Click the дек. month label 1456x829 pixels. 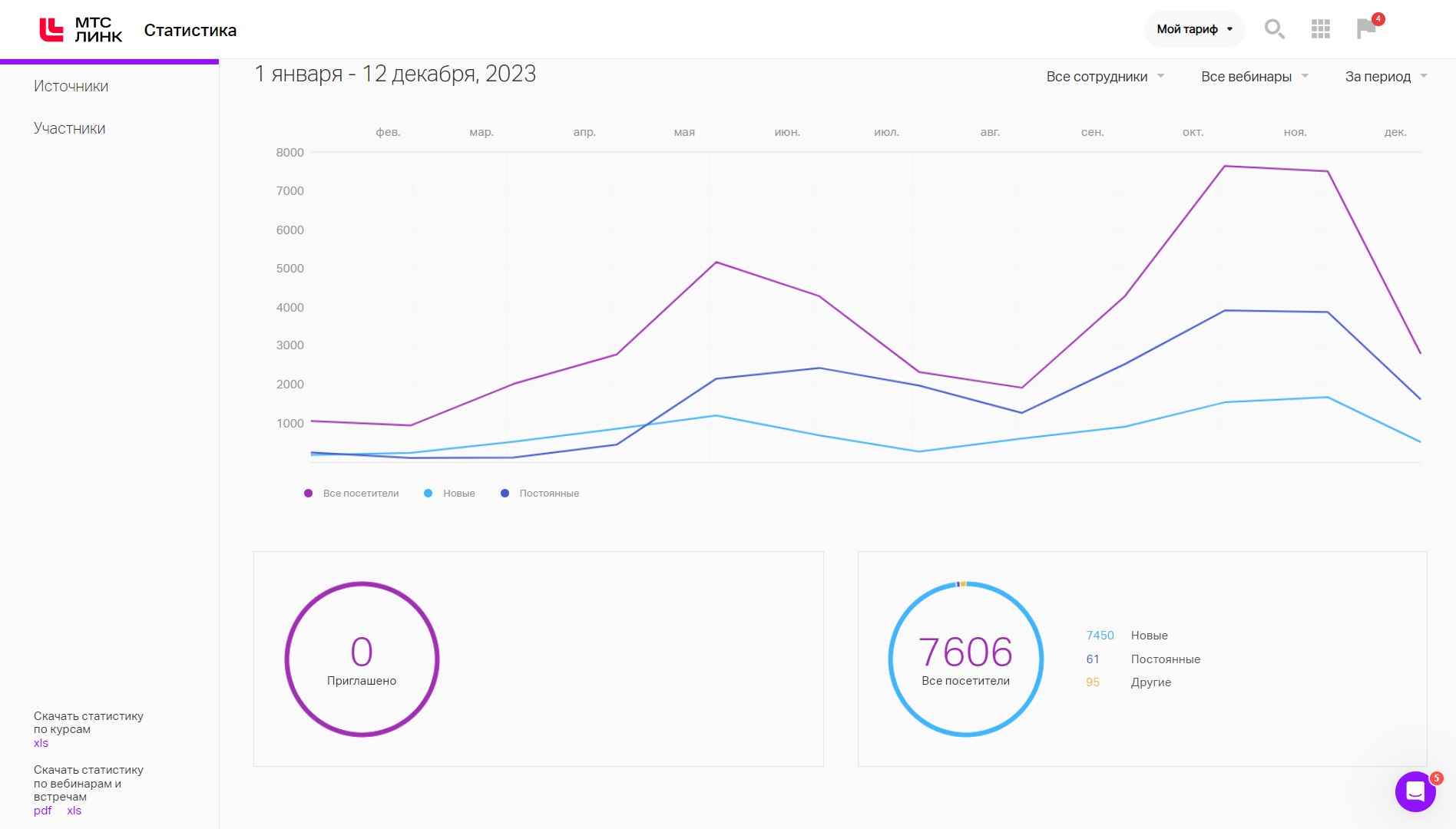click(x=1395, y=132)
